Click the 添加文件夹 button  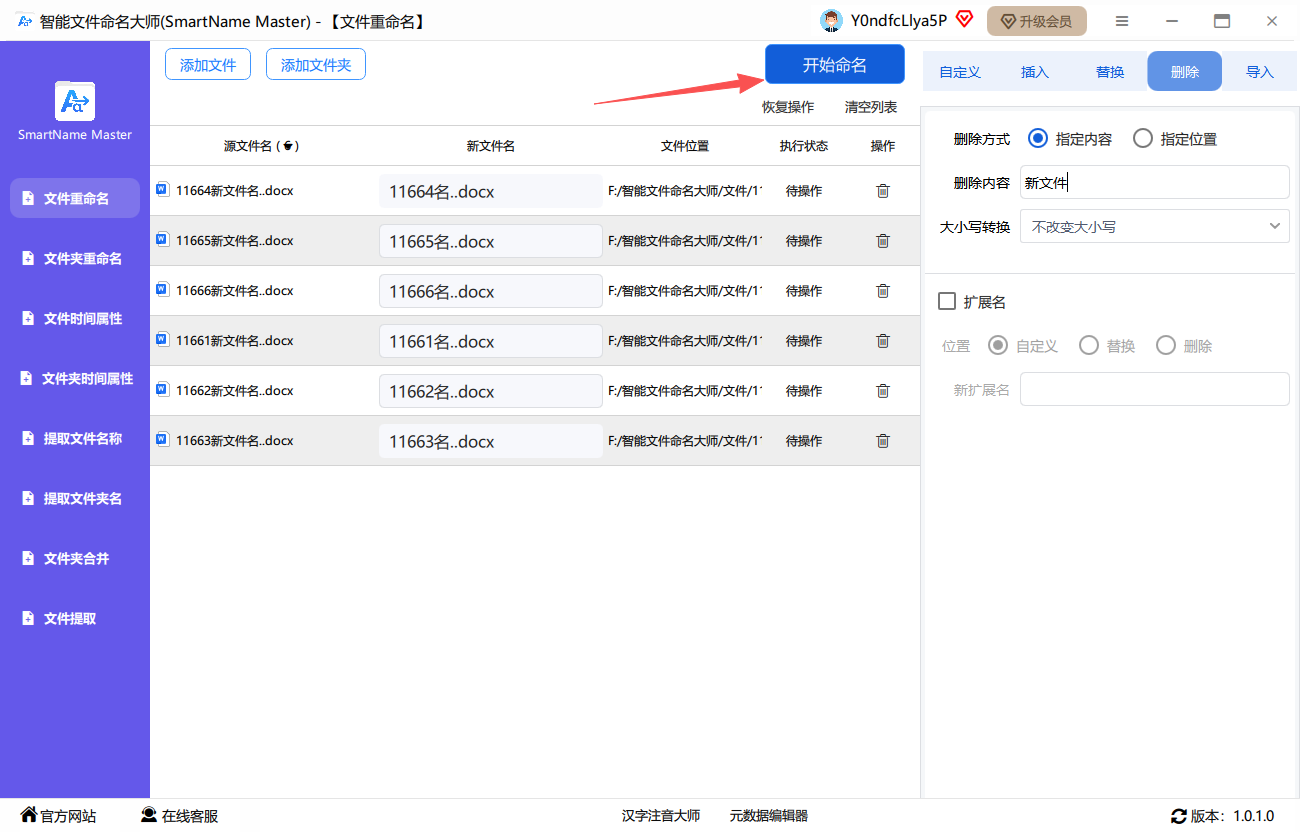coord(315,65)
